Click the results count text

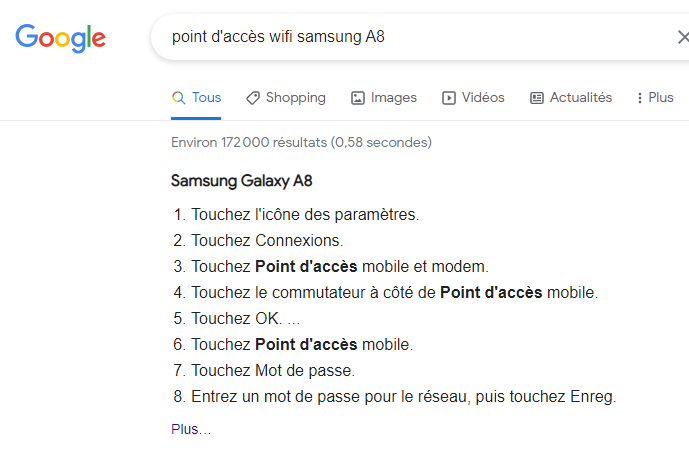301,143
